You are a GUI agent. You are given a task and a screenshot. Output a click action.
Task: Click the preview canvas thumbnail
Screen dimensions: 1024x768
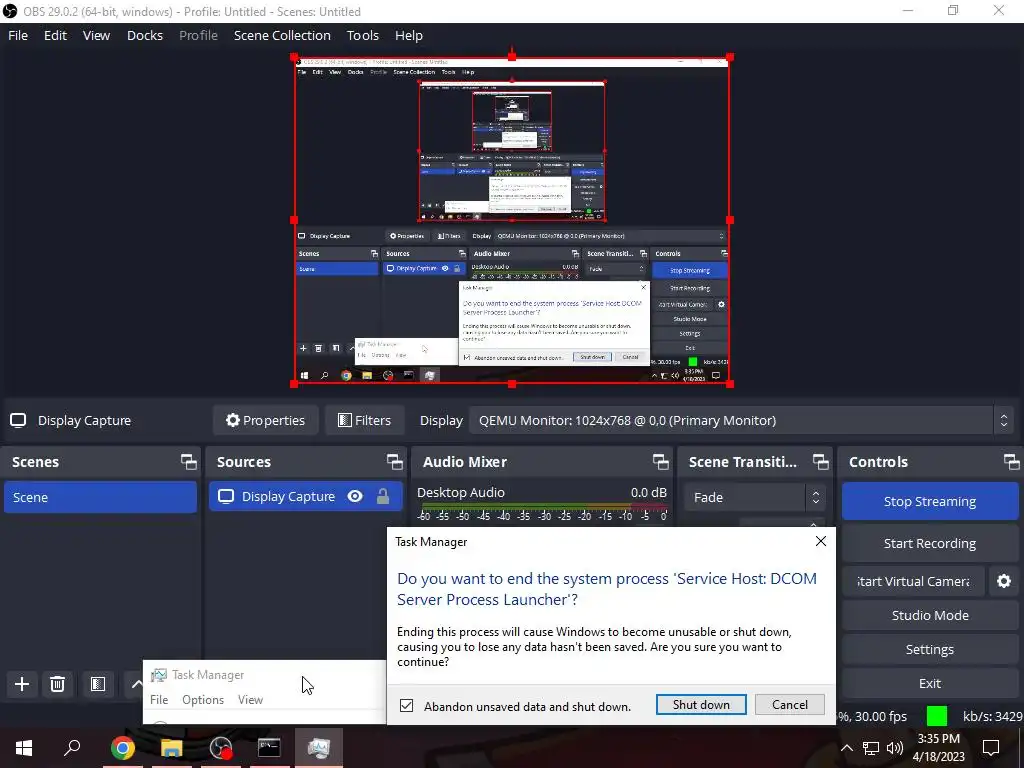point(512,221)
